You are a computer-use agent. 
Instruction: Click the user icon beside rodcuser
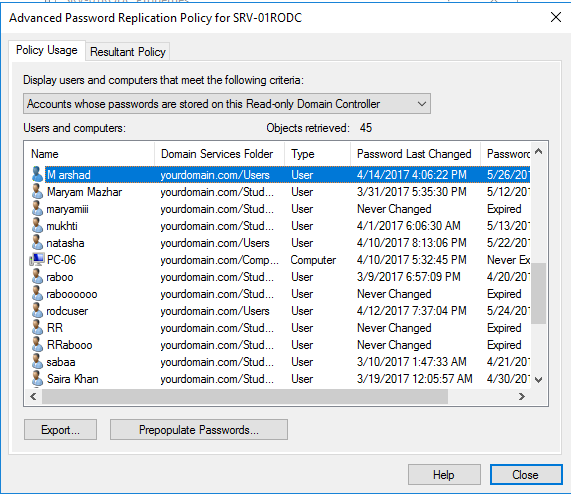[37, 311]
